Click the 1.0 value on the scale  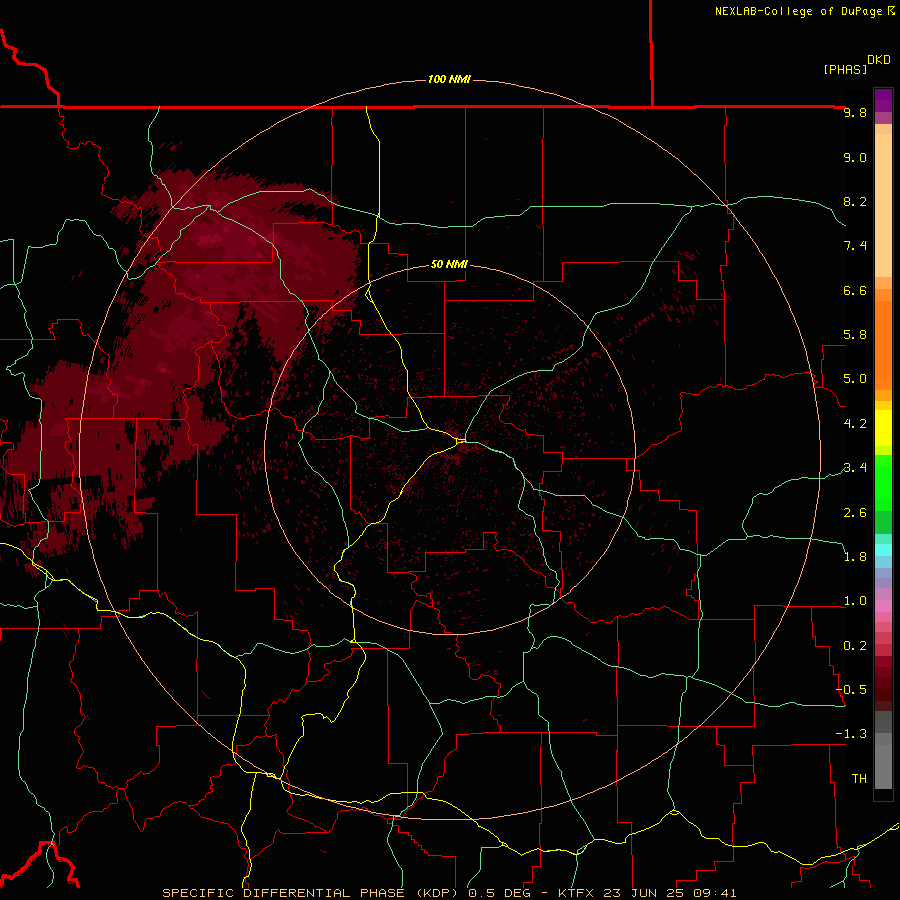tap(855, 601)
